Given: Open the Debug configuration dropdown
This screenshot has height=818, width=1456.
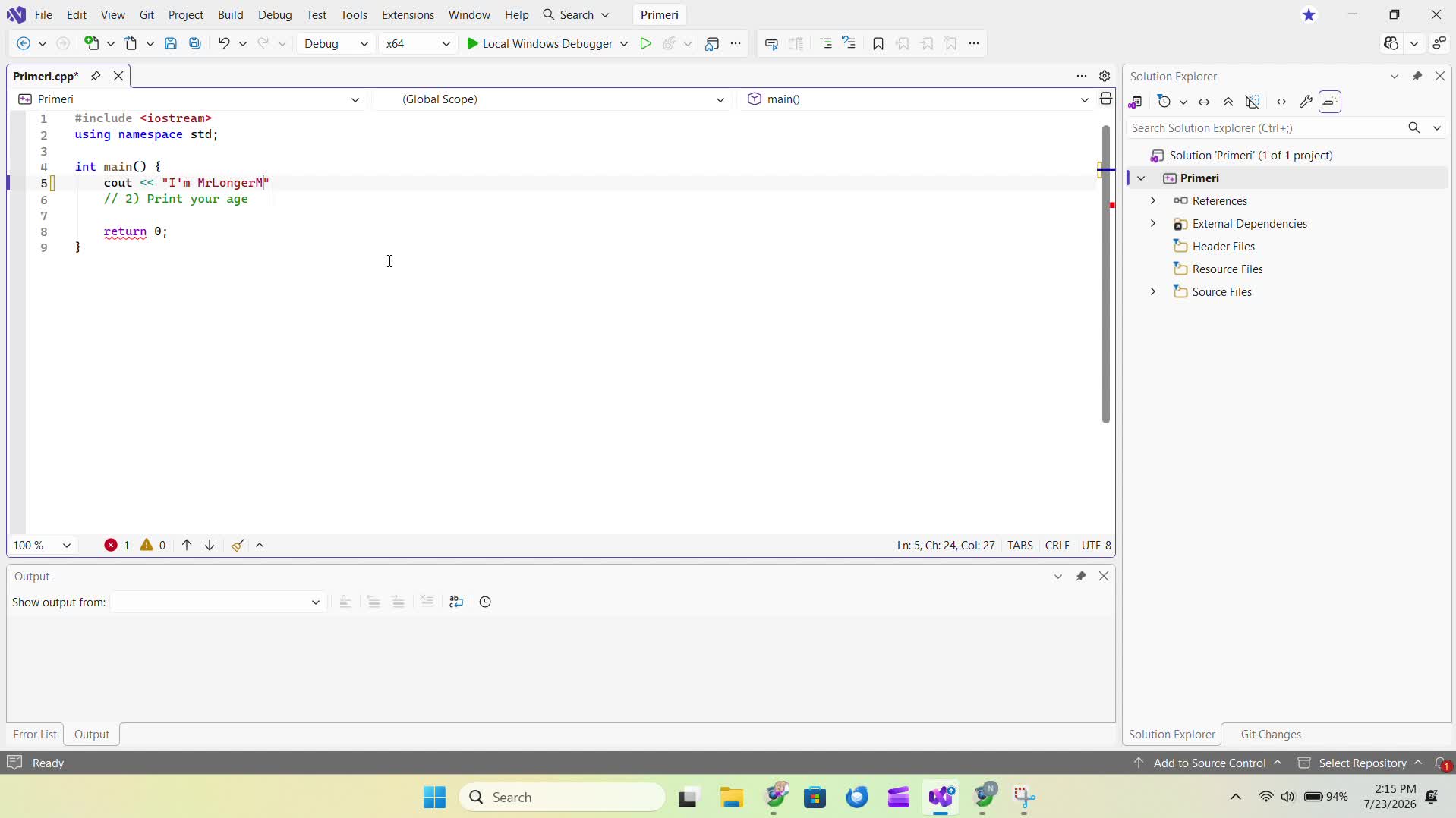Looking at the screenshot, I should coord(336,44).
